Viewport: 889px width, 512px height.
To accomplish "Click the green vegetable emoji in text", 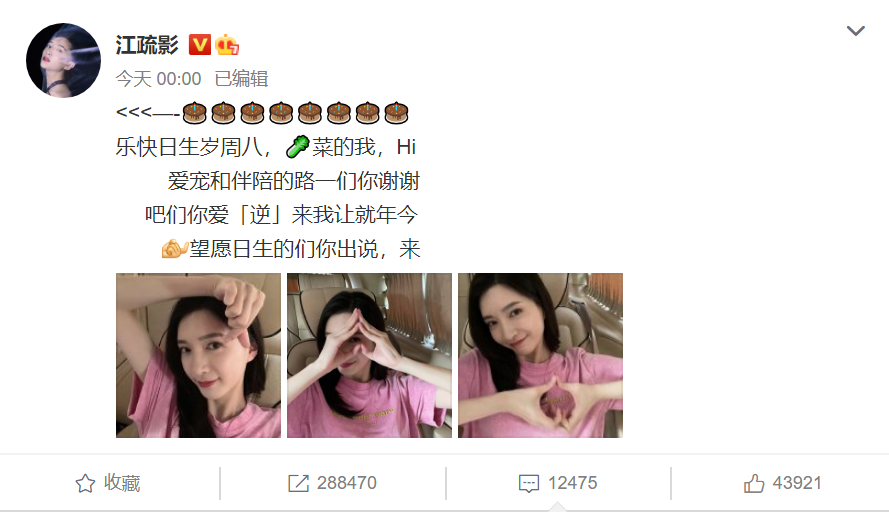I will 298,147.
